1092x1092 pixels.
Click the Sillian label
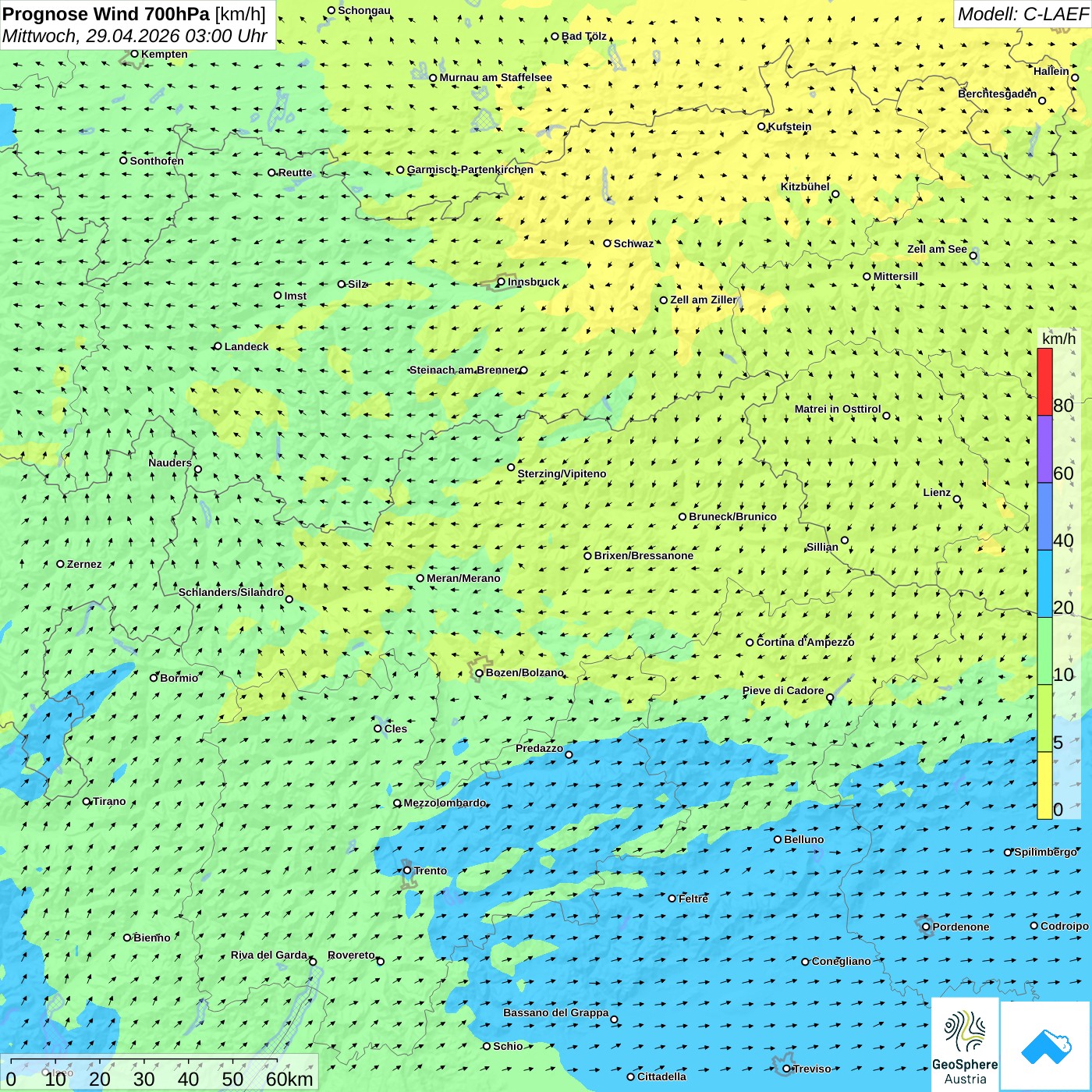click(x=822, y=547)
